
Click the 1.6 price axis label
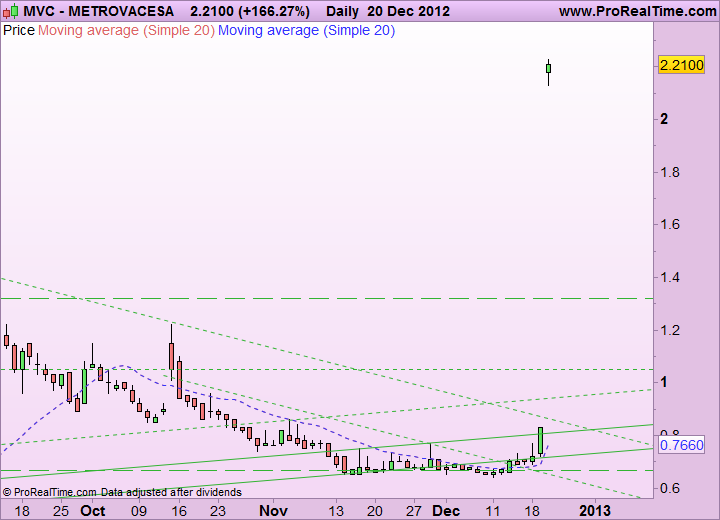(669, 224)
